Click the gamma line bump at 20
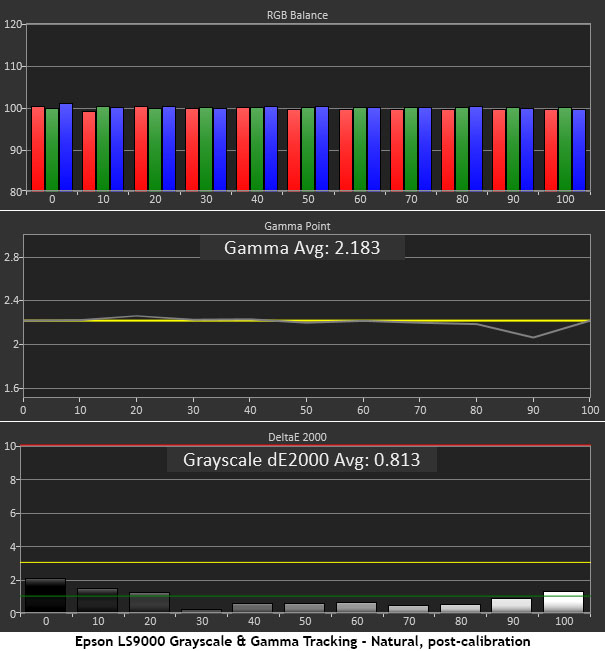Screen dimensions: 605x651 point(137,316)
